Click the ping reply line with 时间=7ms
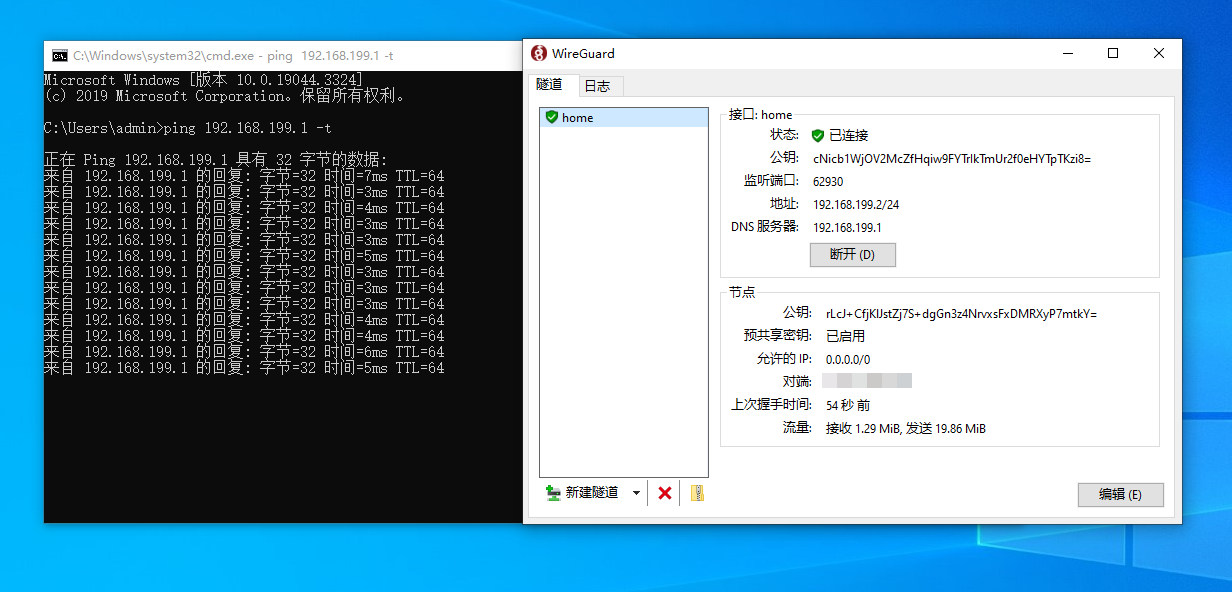The width and height of the screenshot is (1232, 592). (244, 176)
